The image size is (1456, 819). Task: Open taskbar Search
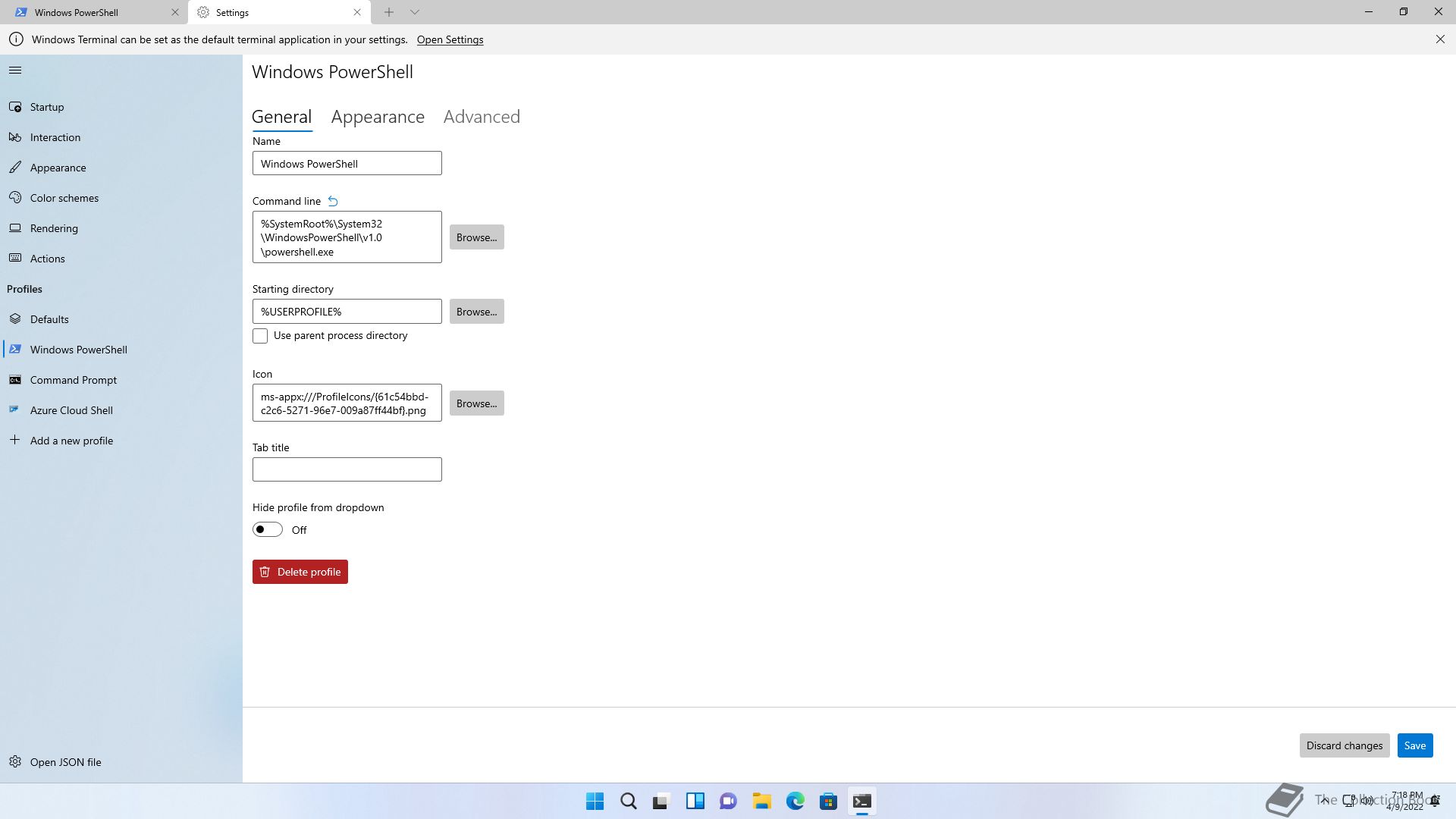tap(629, 801)
